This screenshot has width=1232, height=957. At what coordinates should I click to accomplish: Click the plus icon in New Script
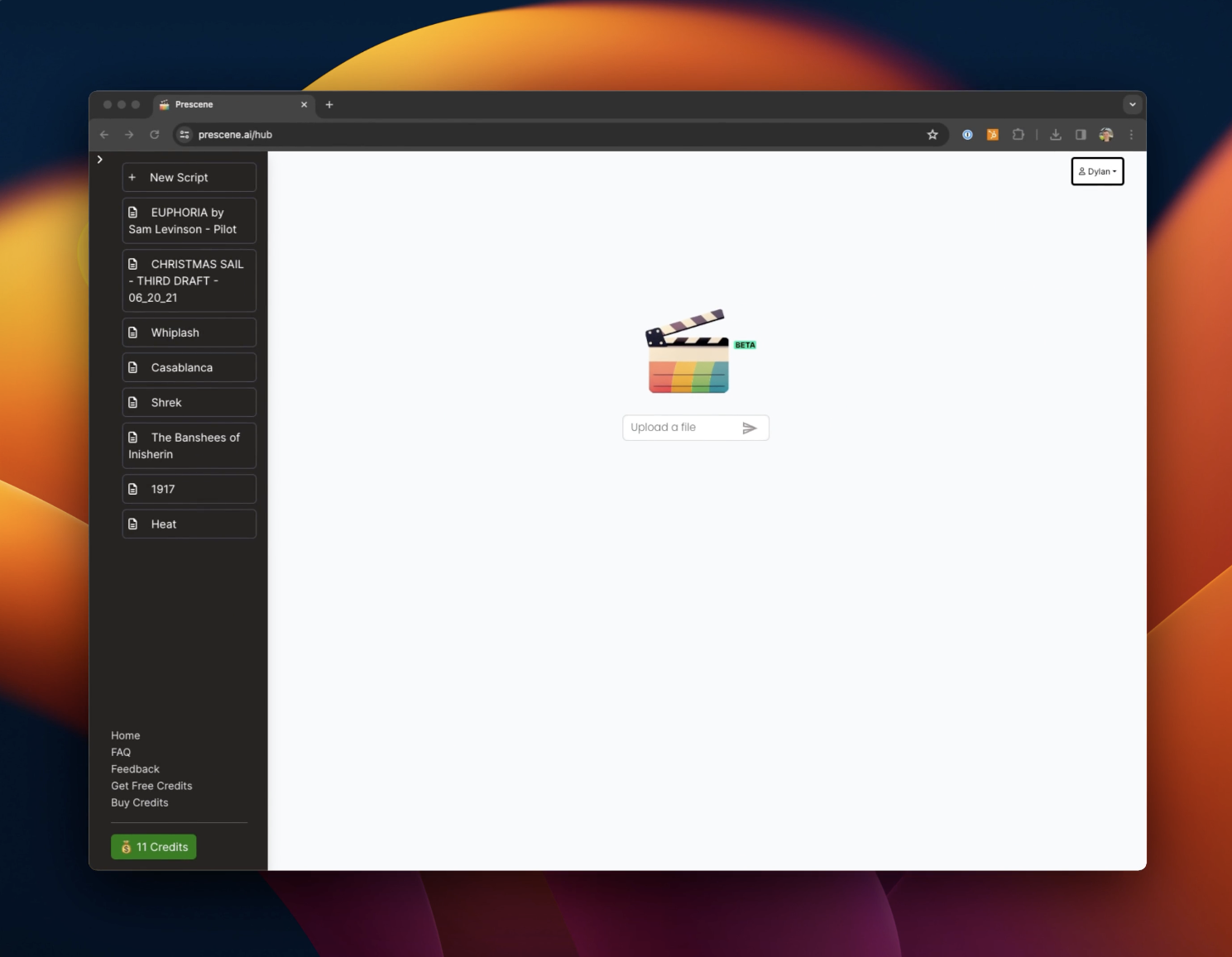(x=132, y=177)
